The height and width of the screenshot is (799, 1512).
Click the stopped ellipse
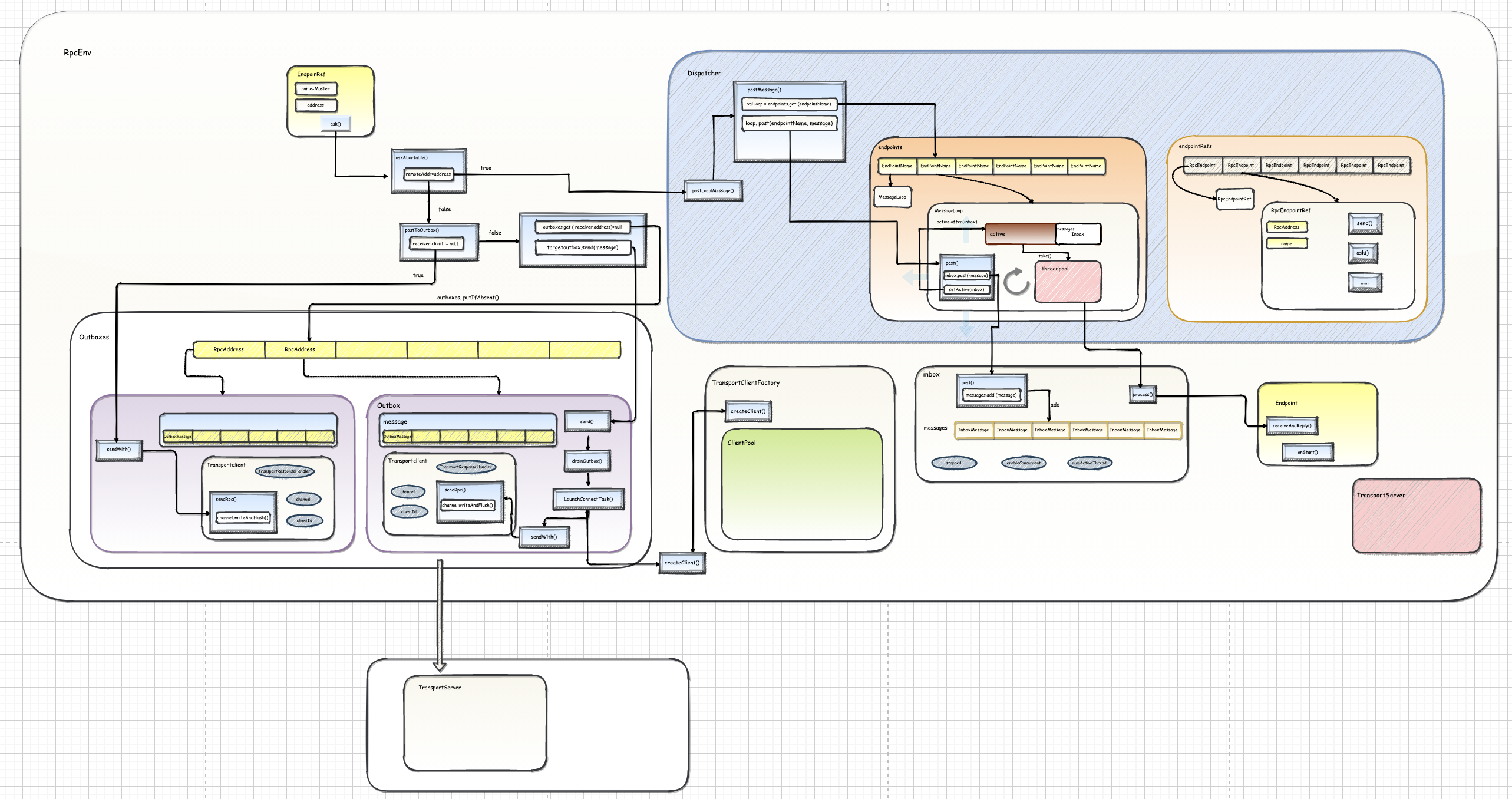click(953, 463)
